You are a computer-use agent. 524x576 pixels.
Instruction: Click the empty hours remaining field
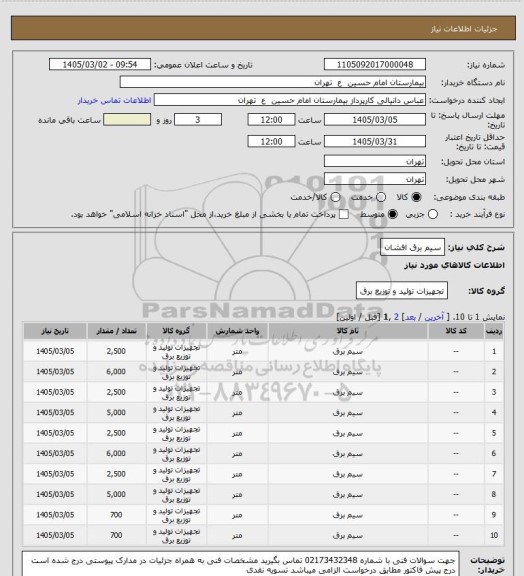[x=127, y=120]
